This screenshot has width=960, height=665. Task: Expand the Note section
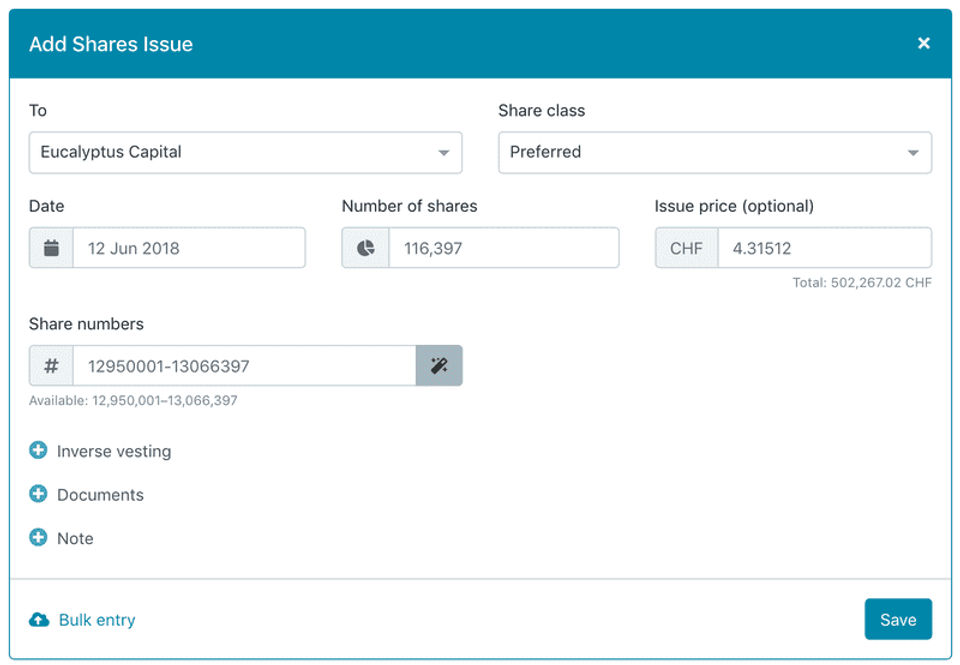75,538
